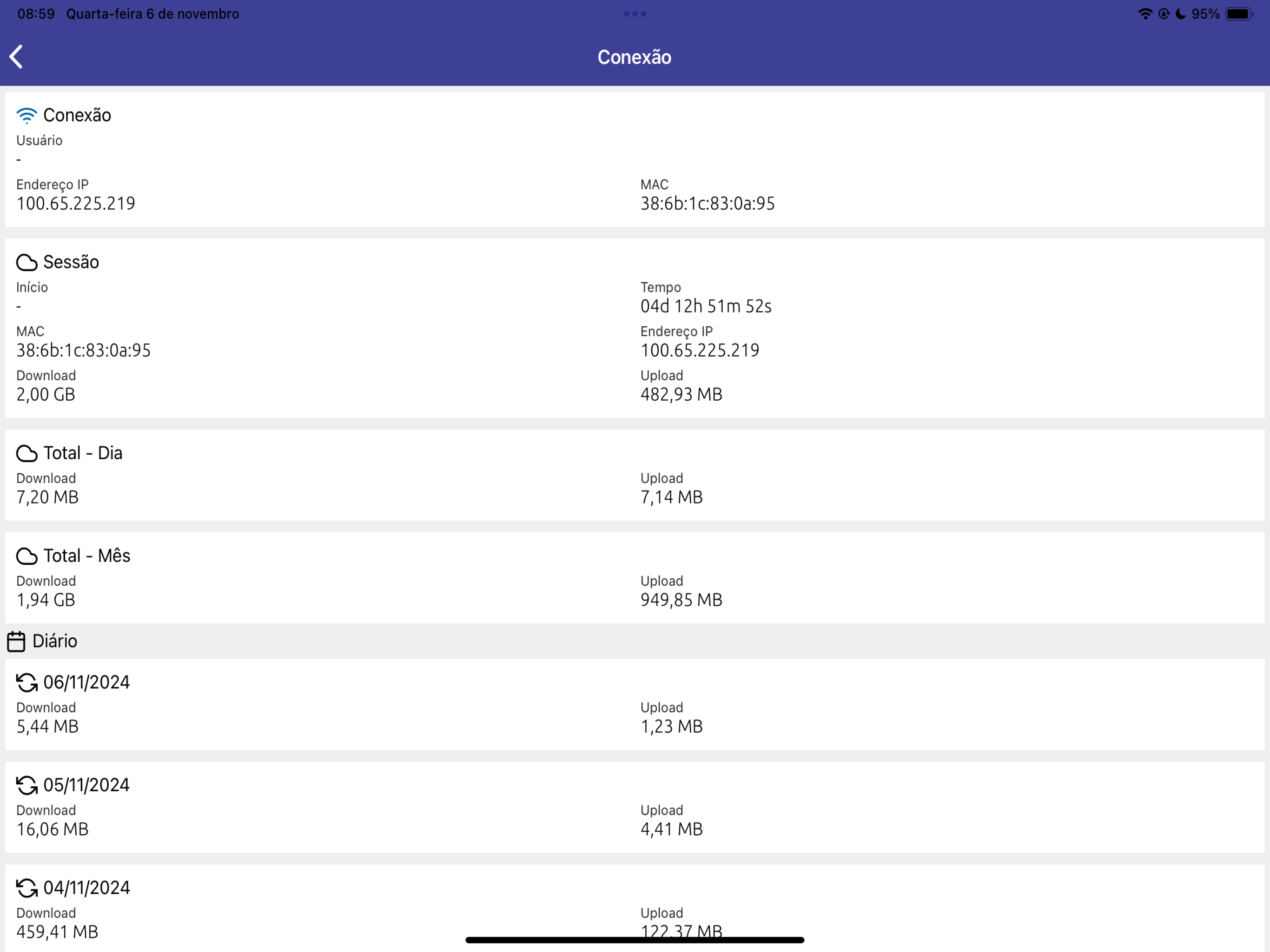This screenshot has width=1270, height=952.
Task: Tap the calendar icon beside Diário
Action: [16, 641]
